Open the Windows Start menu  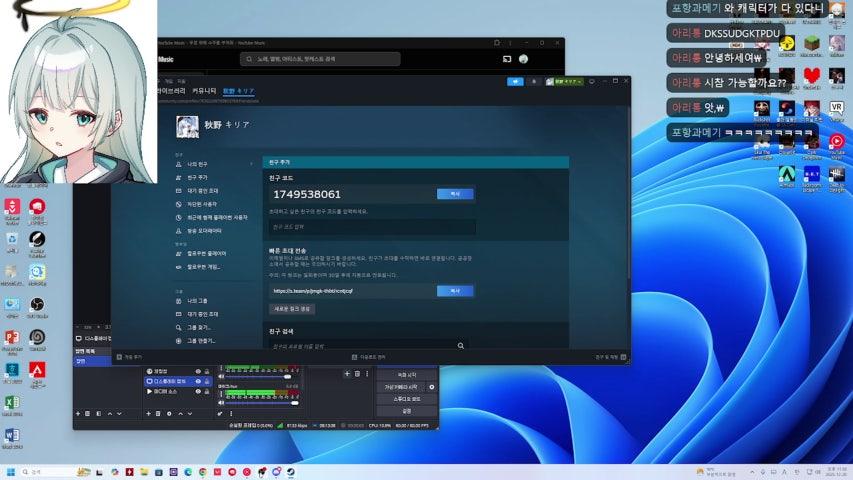[x=12, y=471]
